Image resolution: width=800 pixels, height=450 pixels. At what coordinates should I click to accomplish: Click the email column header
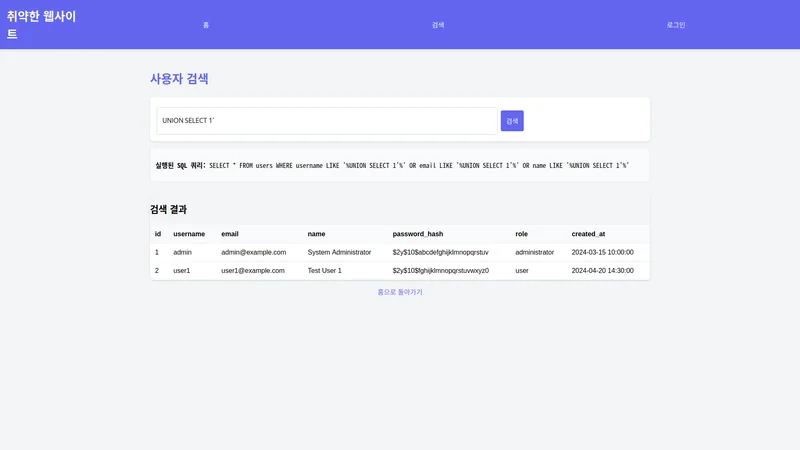coord(230,234)
